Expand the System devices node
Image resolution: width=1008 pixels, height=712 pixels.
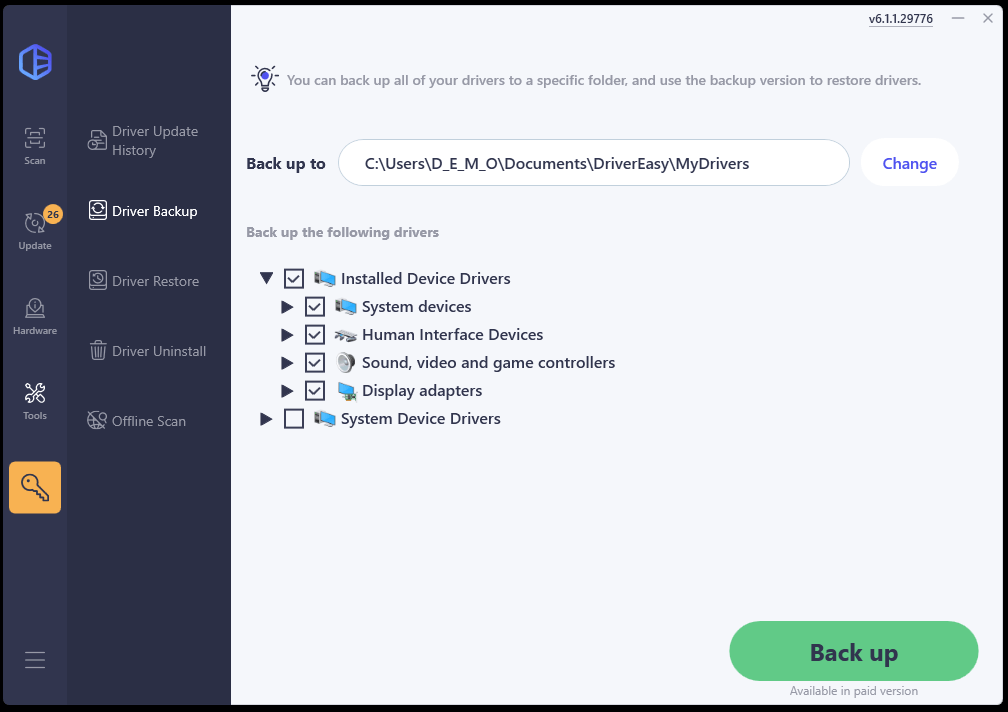tap(287, 307)
